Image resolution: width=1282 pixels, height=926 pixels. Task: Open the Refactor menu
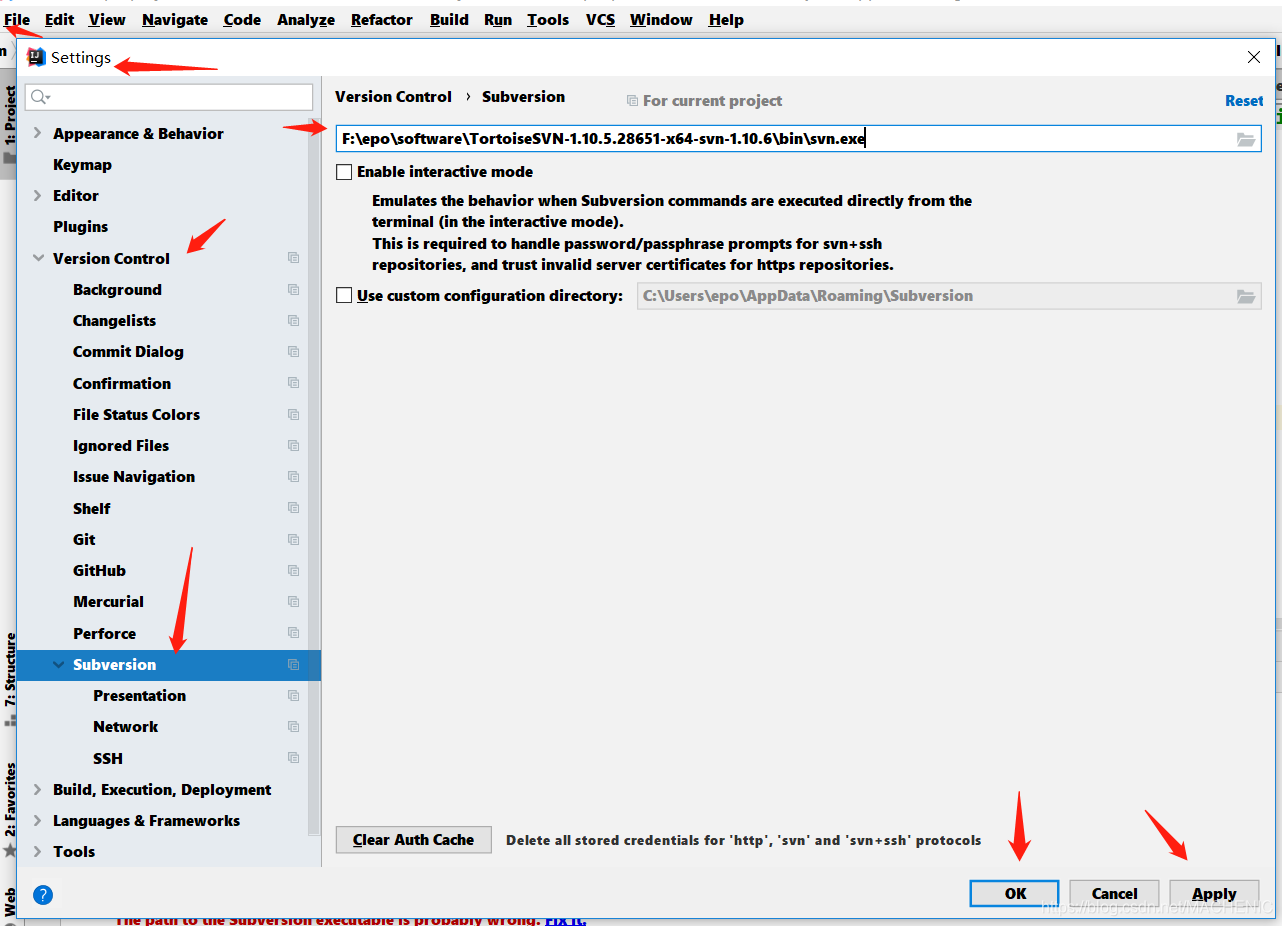382,20
